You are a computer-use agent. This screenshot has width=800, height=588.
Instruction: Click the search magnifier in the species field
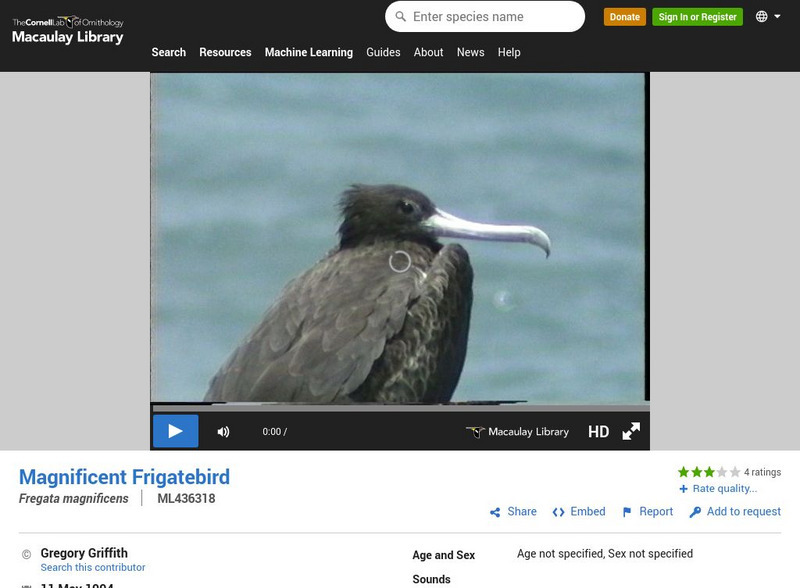[402, 16]
